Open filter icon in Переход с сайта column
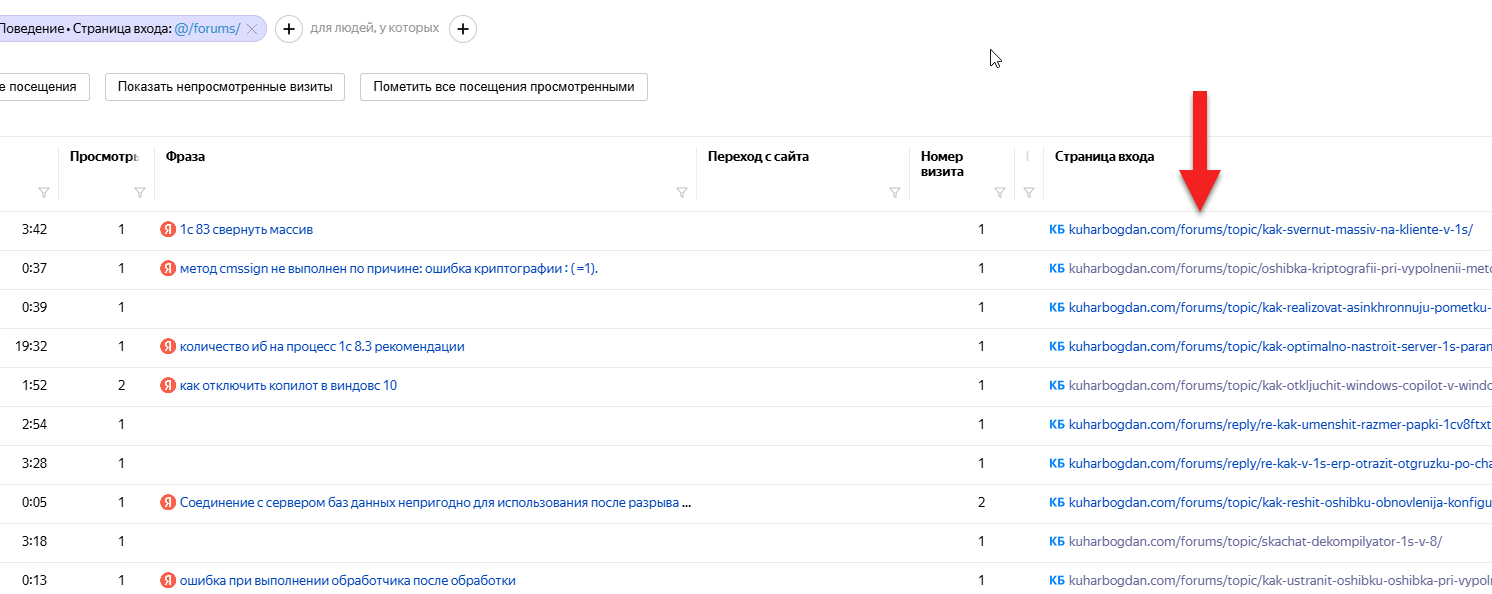This screenshot has height=594, width=1492. click(x=895, y=193)
